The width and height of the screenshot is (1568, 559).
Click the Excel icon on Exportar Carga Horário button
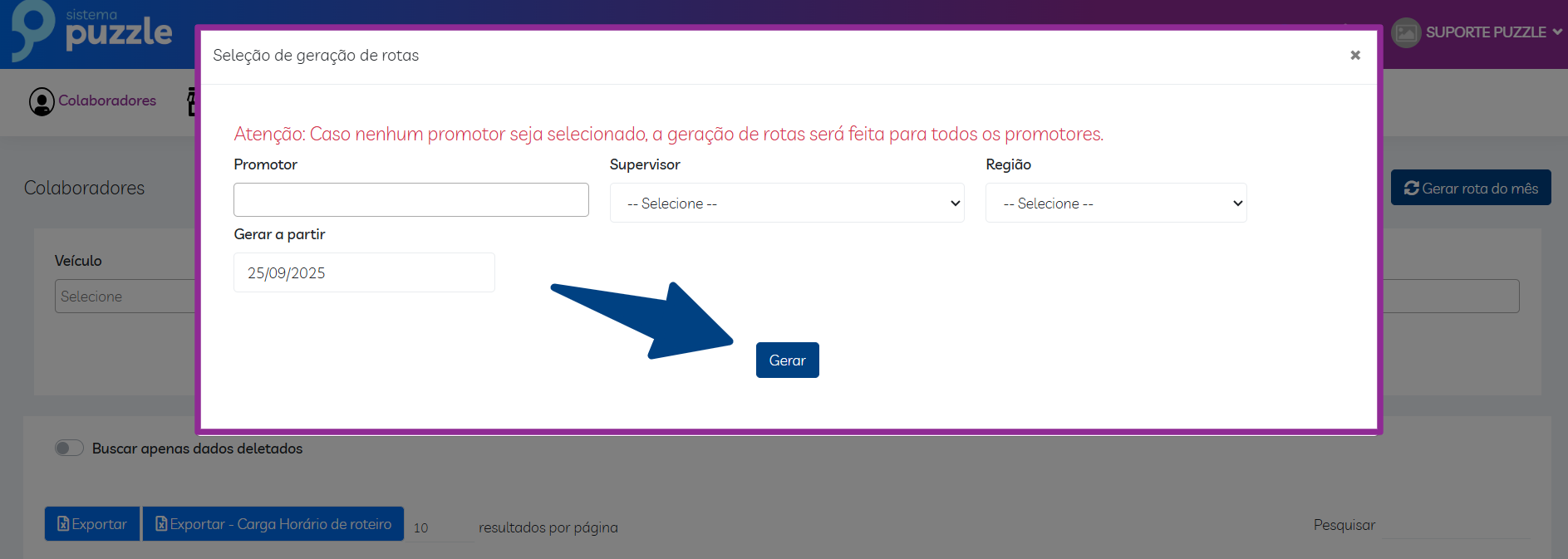161,524
